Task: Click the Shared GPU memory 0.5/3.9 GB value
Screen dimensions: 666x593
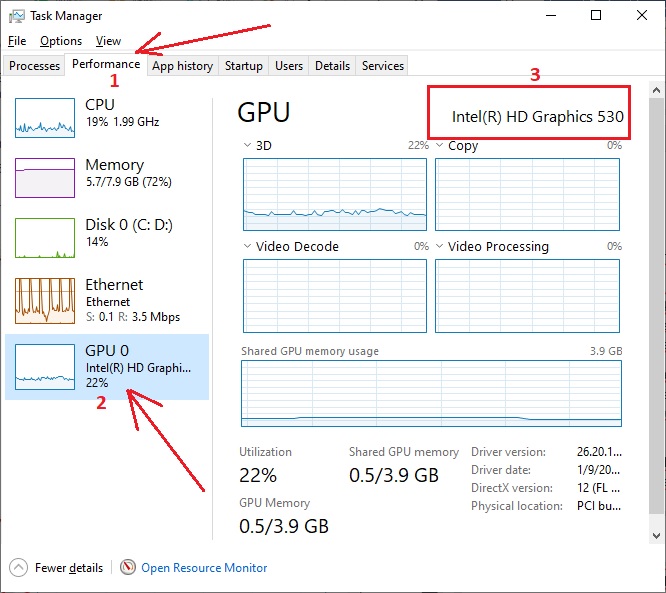Action: pos(394,475)
